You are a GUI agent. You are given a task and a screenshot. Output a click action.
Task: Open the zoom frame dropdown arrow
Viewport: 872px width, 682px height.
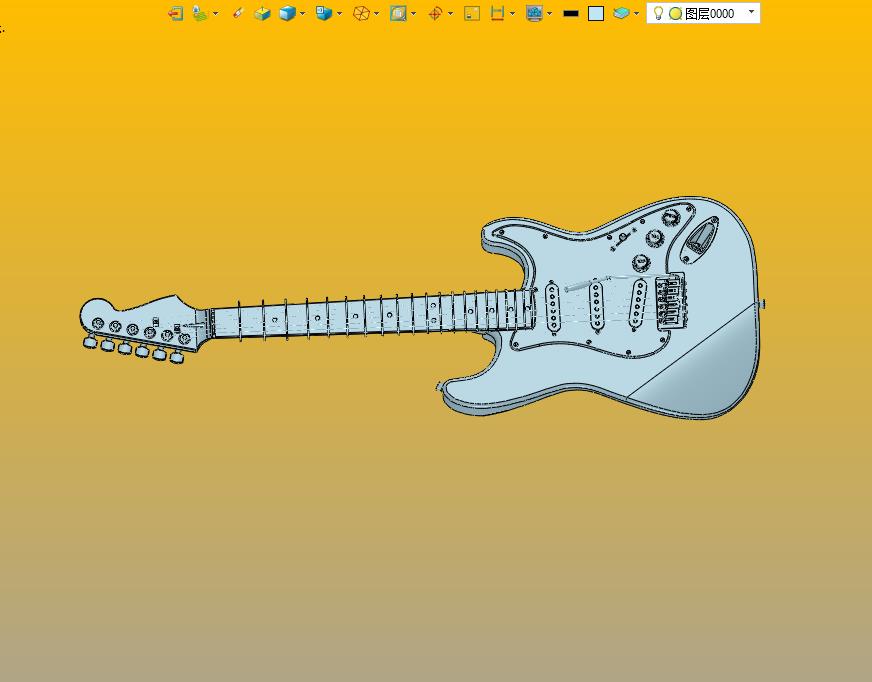tap(413, 13)
